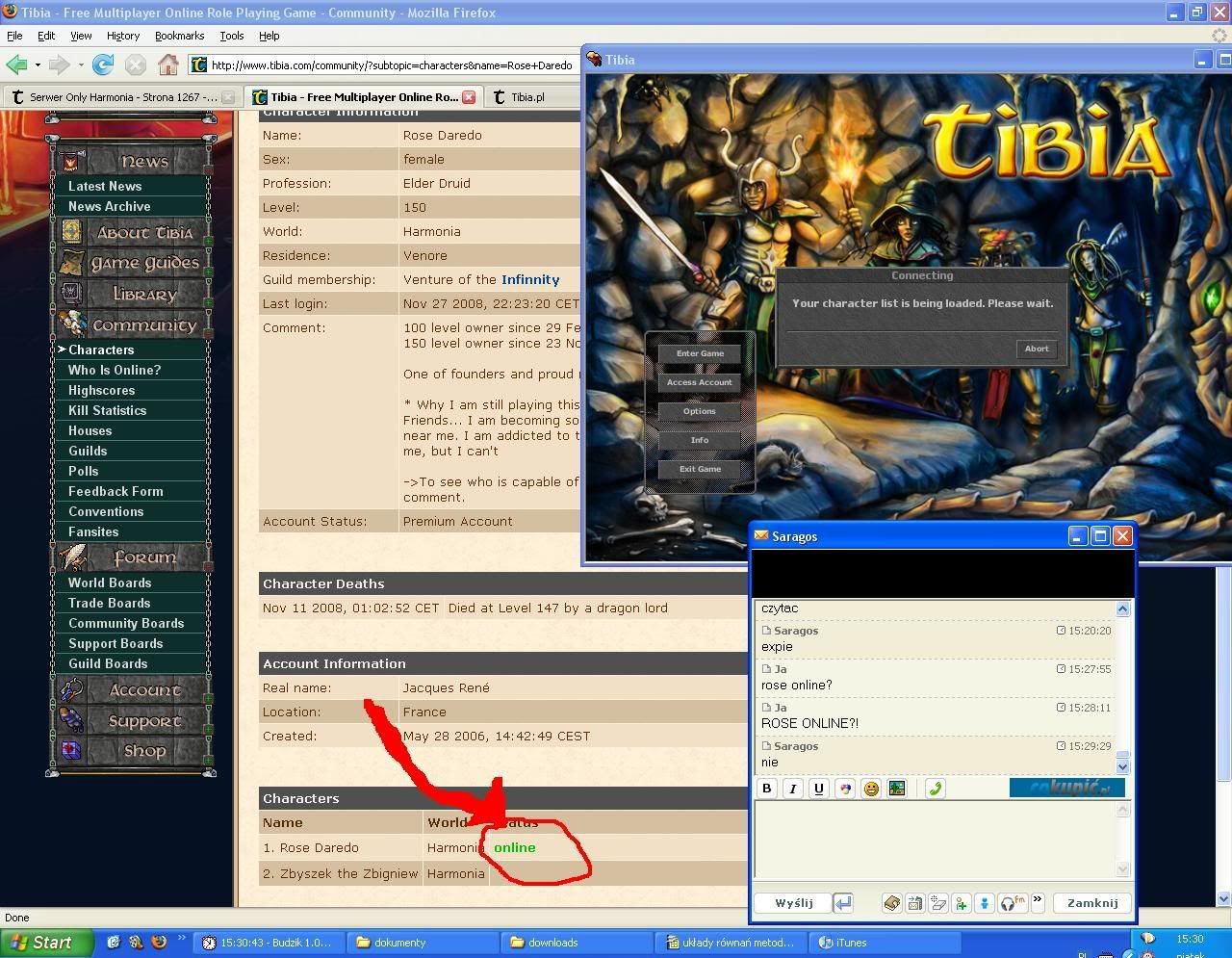Open the Tools menu in Firefox
Screen dimensions: 1232x958
232,36
